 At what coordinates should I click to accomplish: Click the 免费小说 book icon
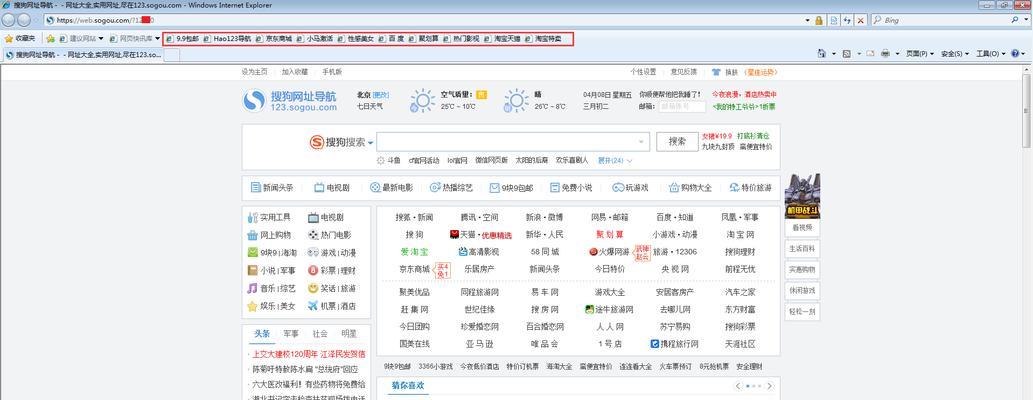coord(555,188)
